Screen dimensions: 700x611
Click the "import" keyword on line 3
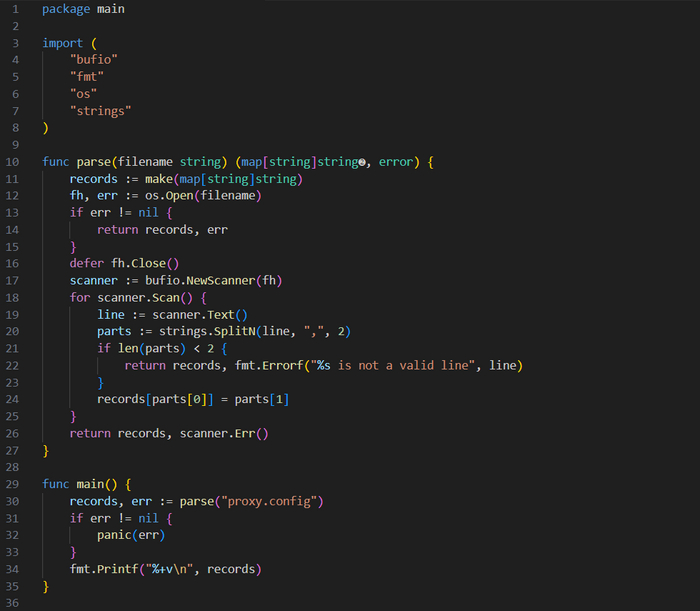click(x=62, y=43)
